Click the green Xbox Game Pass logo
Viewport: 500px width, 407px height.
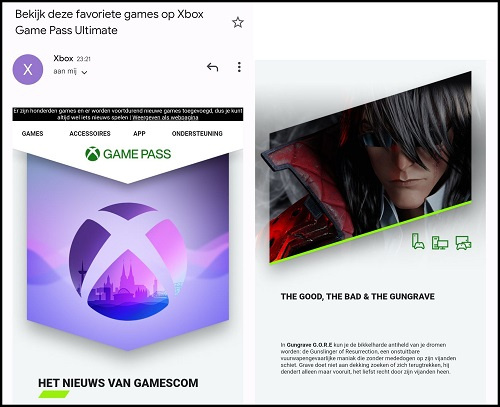pos(128,154)
